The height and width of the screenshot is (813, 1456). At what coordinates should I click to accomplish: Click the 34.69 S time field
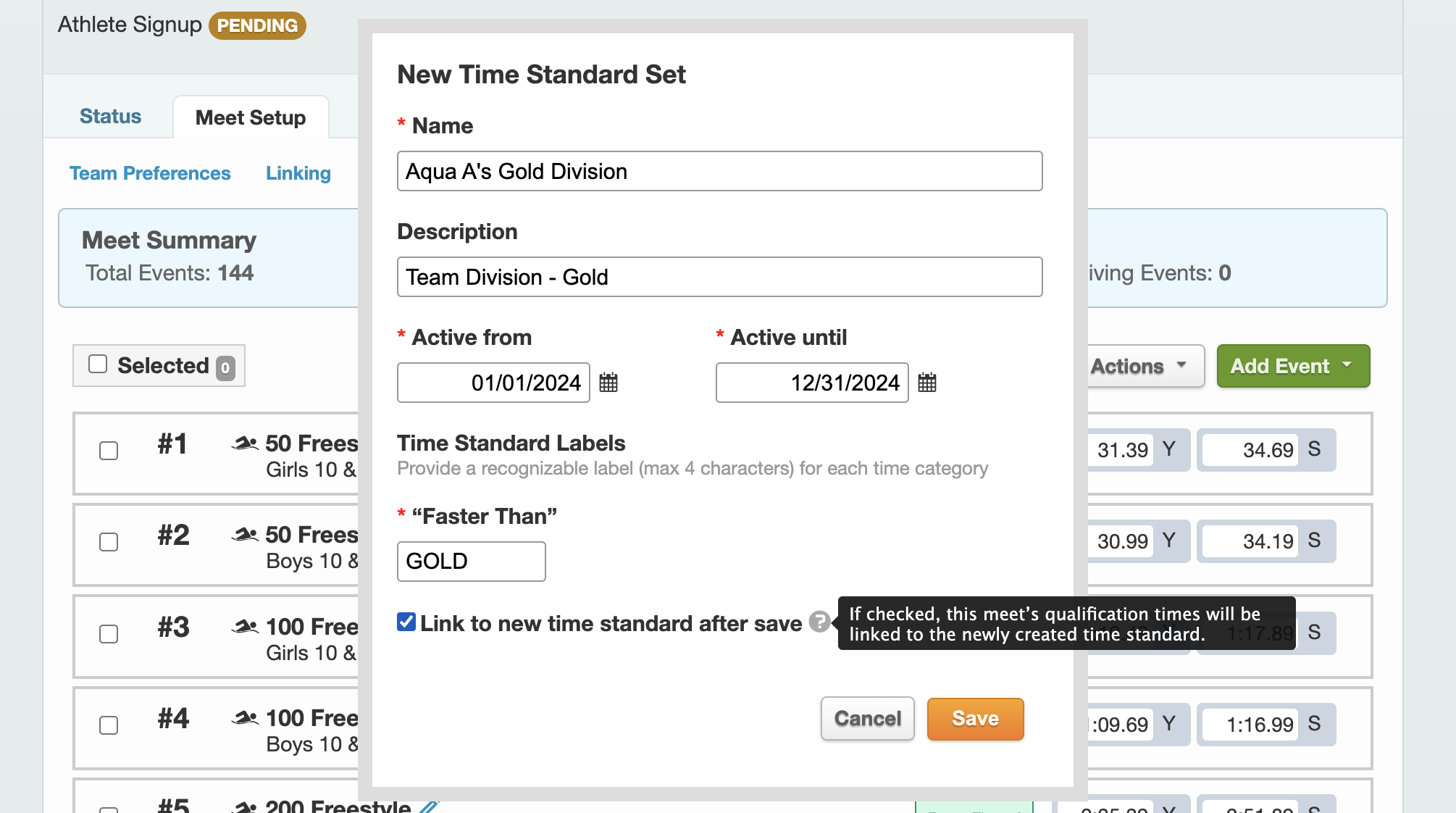coord(1250,450)
